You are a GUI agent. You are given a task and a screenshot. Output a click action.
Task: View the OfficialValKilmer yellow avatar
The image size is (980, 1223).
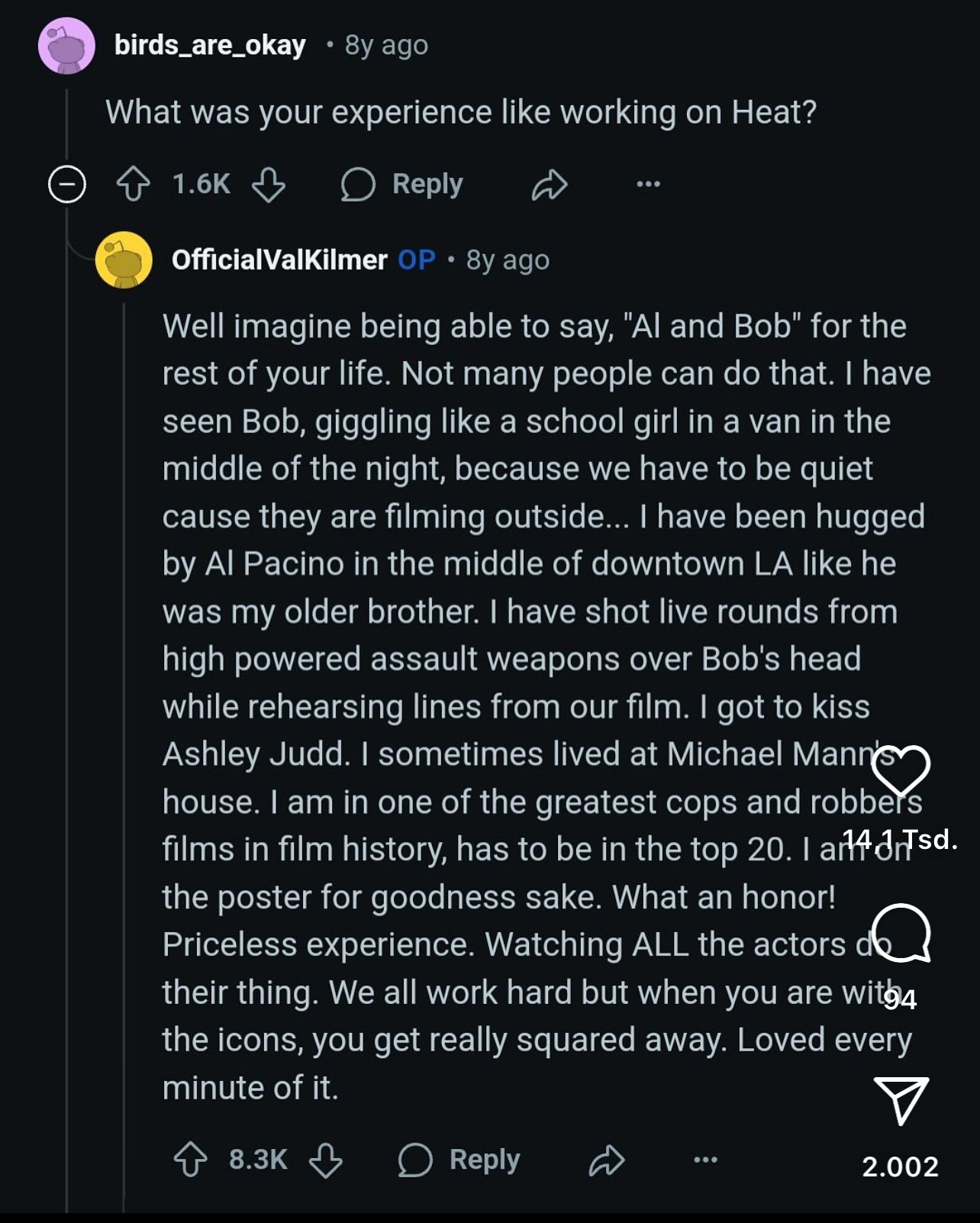click(x=124, y=260)
